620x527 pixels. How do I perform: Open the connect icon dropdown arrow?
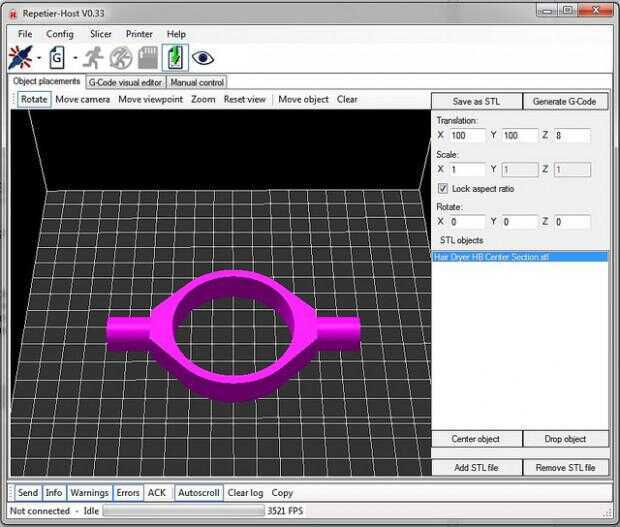click(x=39, y=58)
